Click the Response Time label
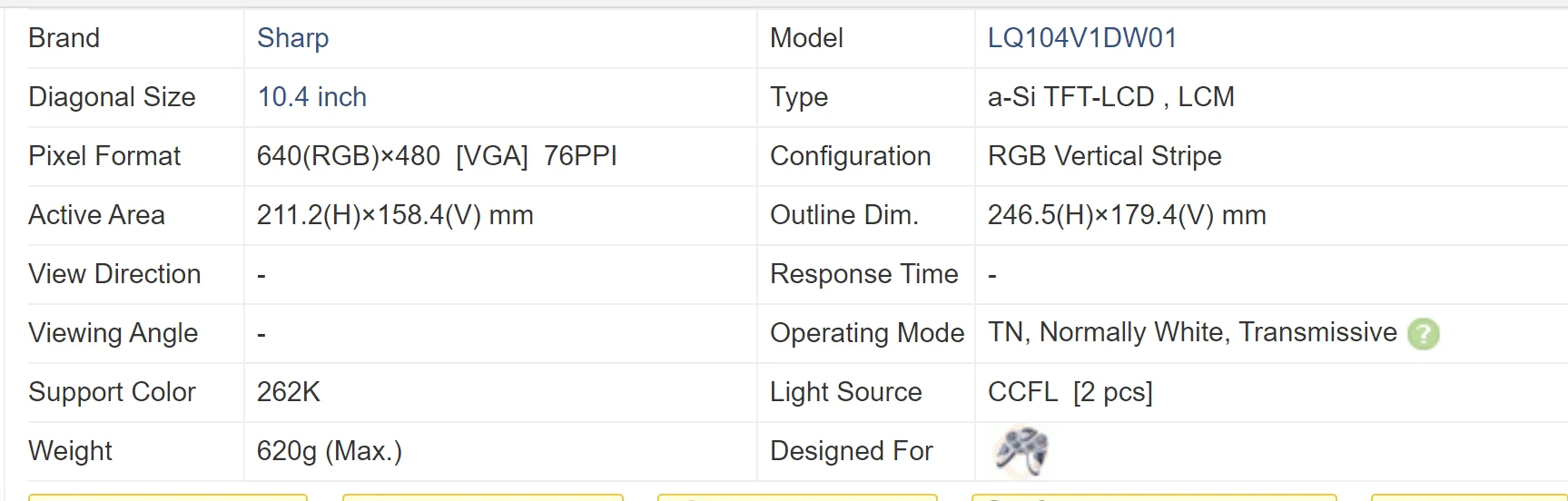The height and width of the screenshot is (501, 1568). 864,274
